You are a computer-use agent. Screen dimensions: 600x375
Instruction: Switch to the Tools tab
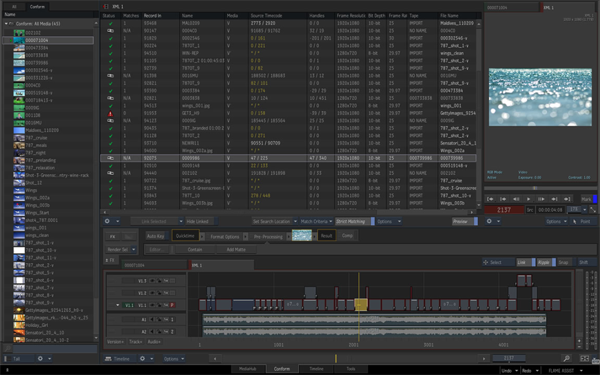coord(351,369)
